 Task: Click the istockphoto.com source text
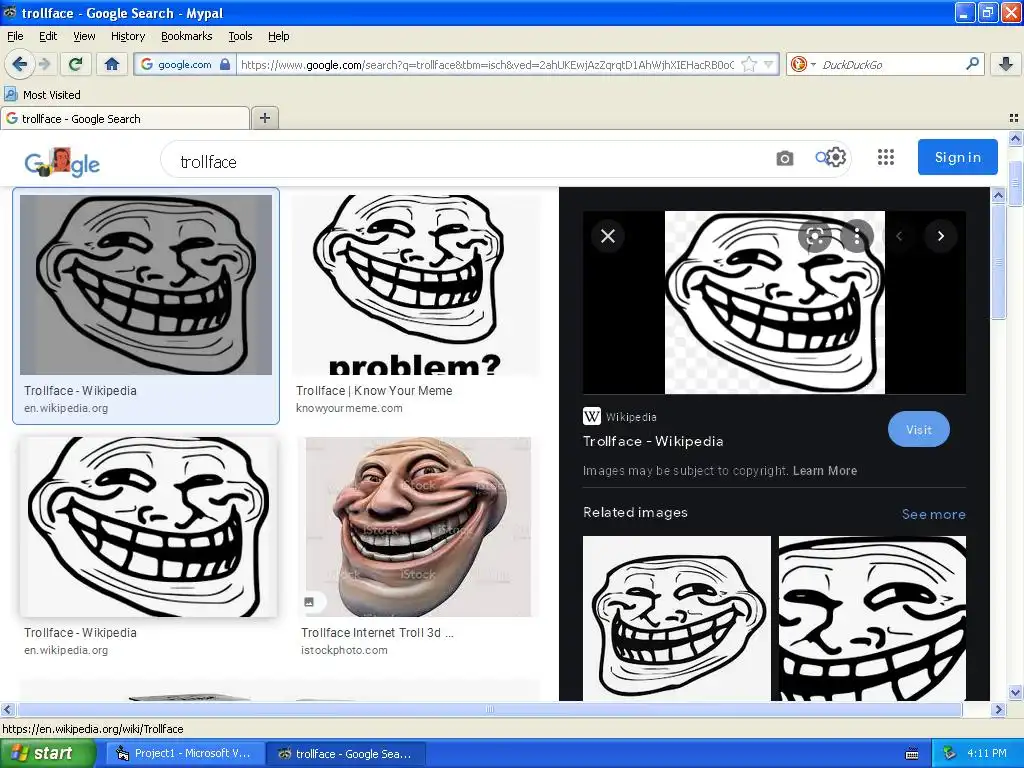point(344,650)
